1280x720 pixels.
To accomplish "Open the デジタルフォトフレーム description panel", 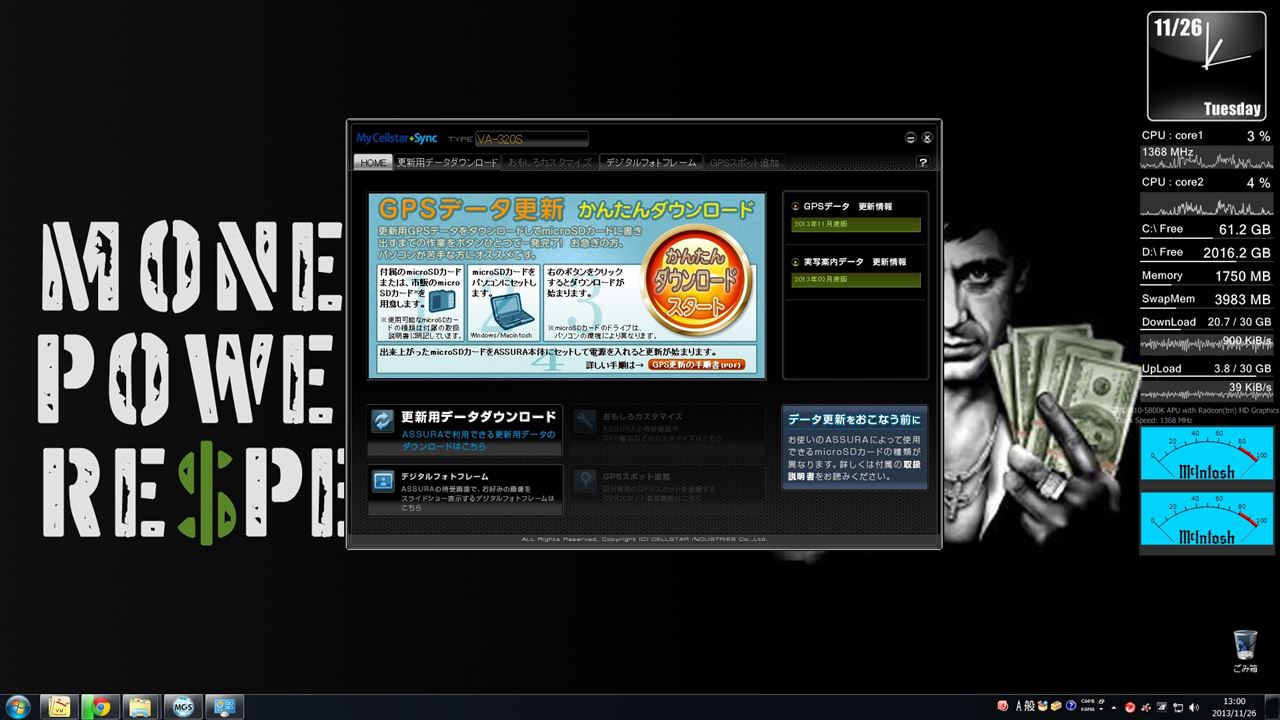I will point(465,490).
